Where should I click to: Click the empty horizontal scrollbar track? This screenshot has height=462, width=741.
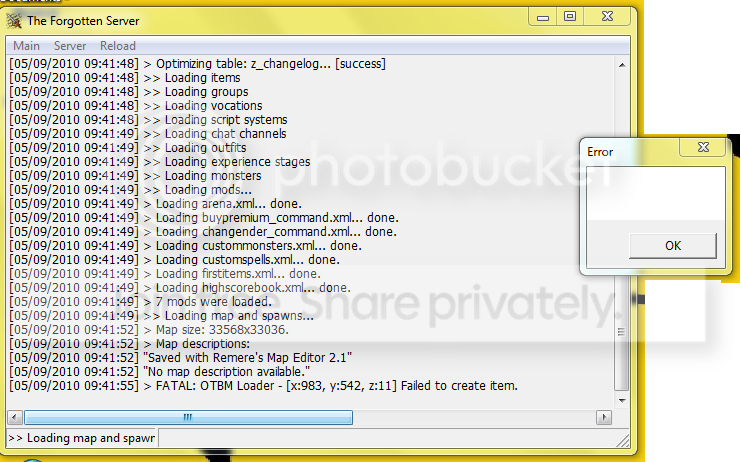(474, 418)
